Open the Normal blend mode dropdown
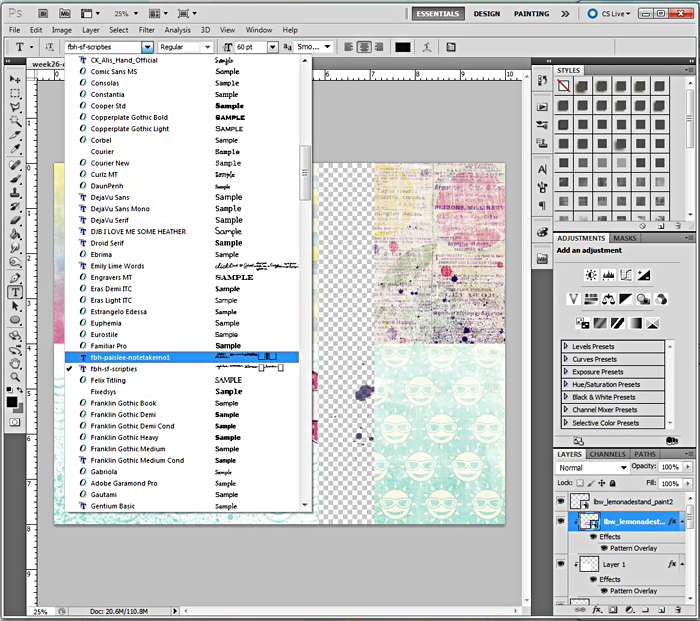Screen dimensions: 700x621 pos(591,467)
